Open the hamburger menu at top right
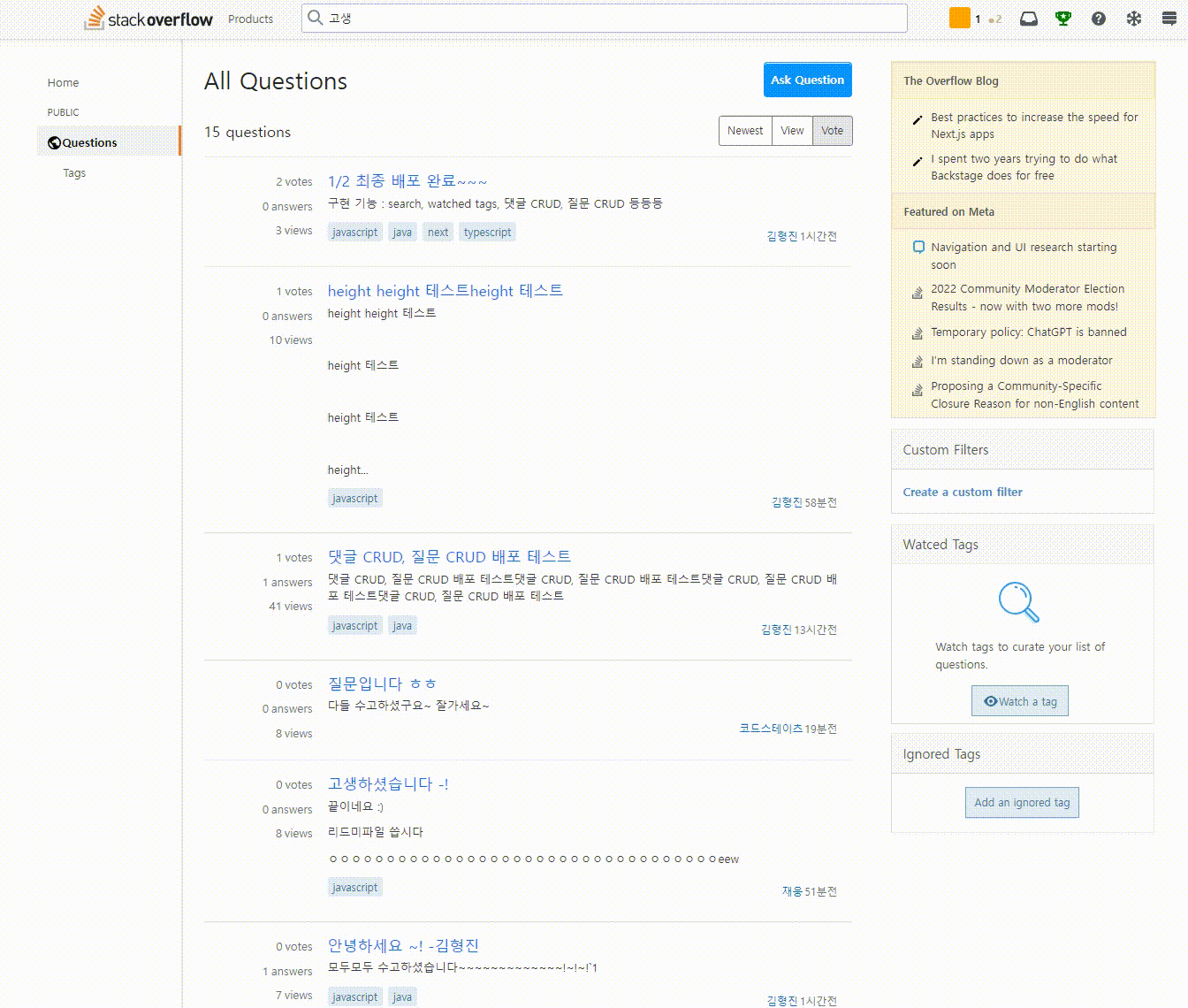The height and width of the screenshot is (1008, 1188). (x=1168, y=17)
